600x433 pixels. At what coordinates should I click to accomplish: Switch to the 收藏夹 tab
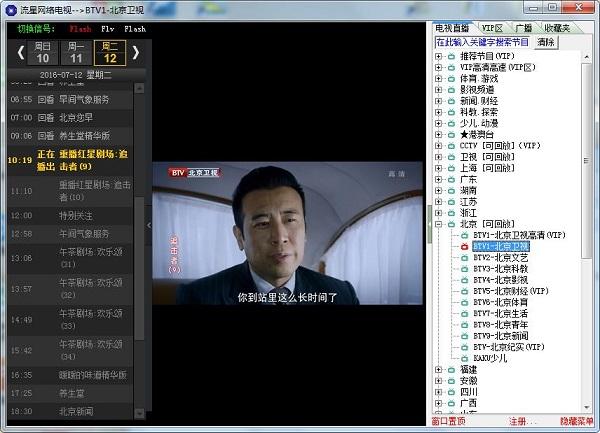(557, 28)
